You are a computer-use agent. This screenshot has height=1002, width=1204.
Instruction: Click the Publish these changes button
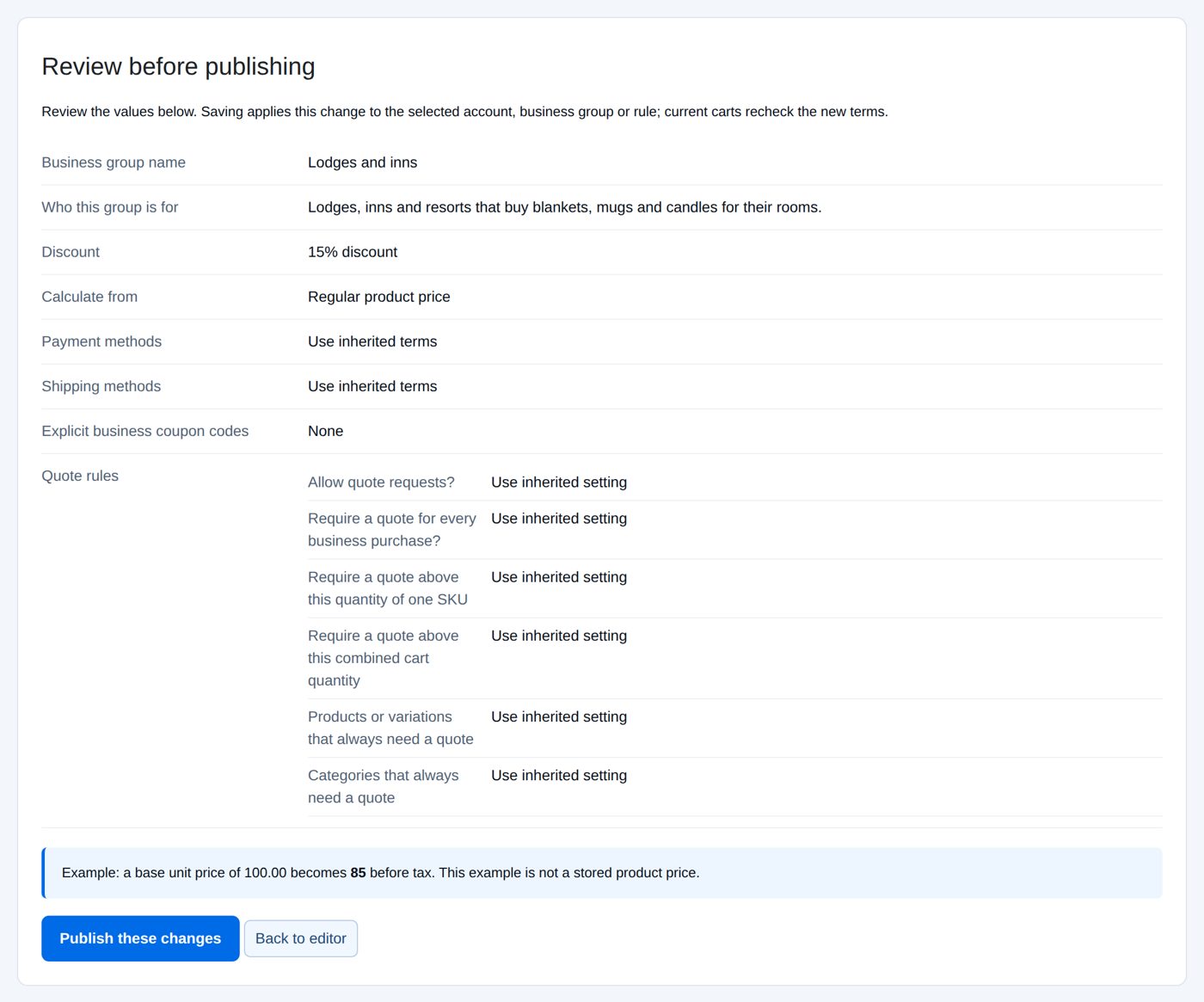click(x=140, y=938)
